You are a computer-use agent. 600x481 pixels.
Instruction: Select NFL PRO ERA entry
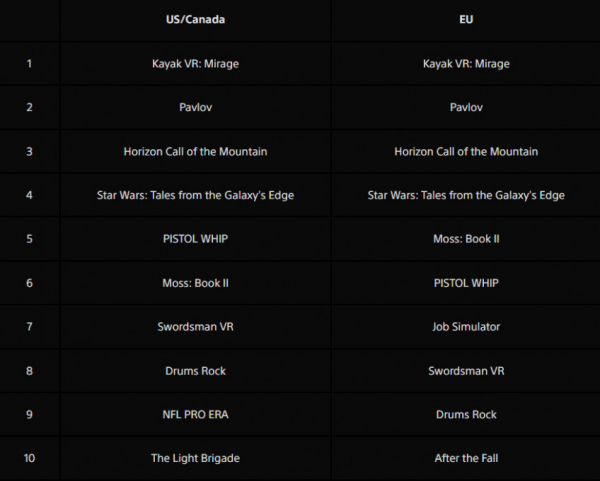(x=195, y=414)
